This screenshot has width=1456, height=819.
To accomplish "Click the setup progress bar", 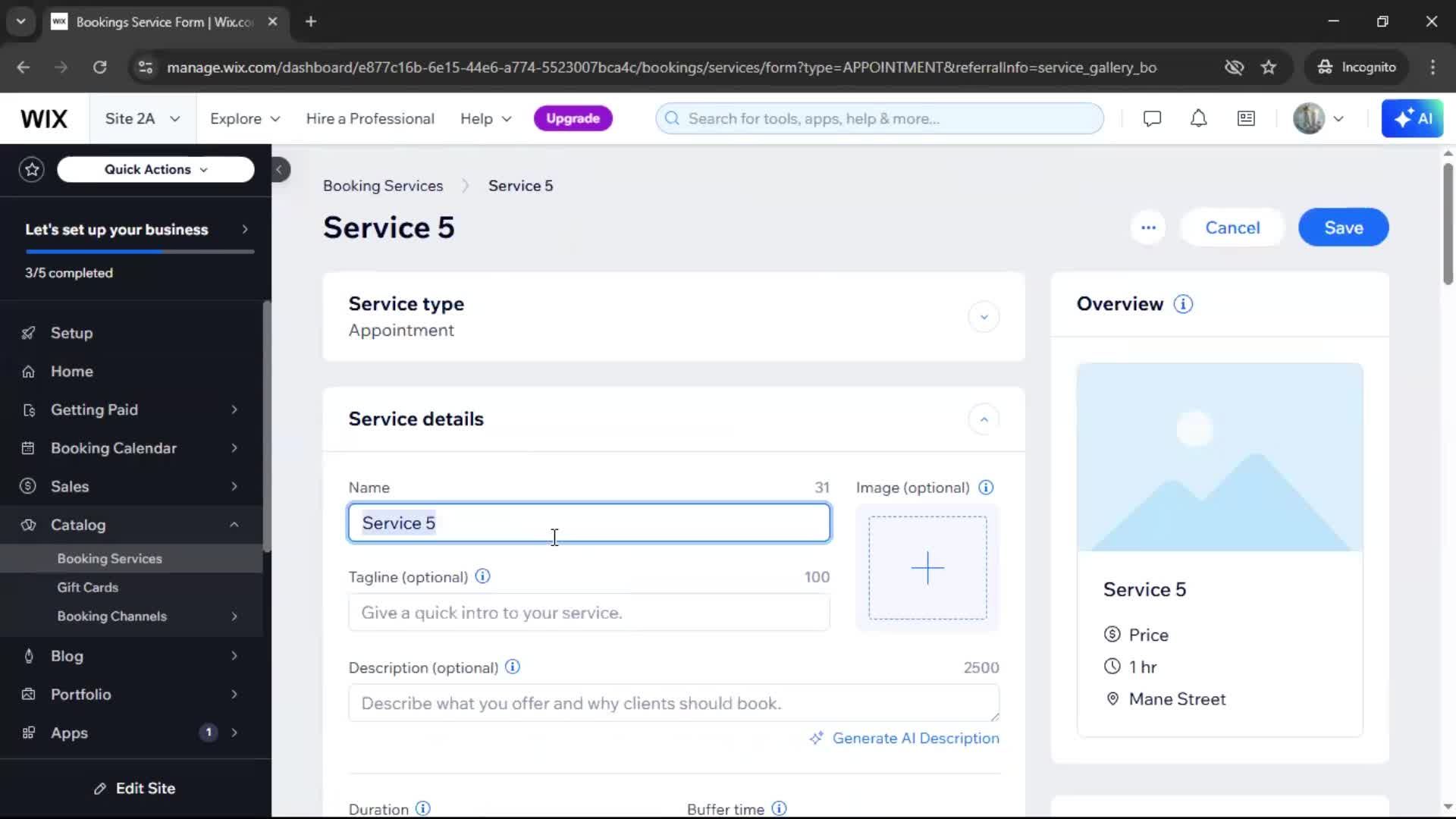I will [140, 251].
